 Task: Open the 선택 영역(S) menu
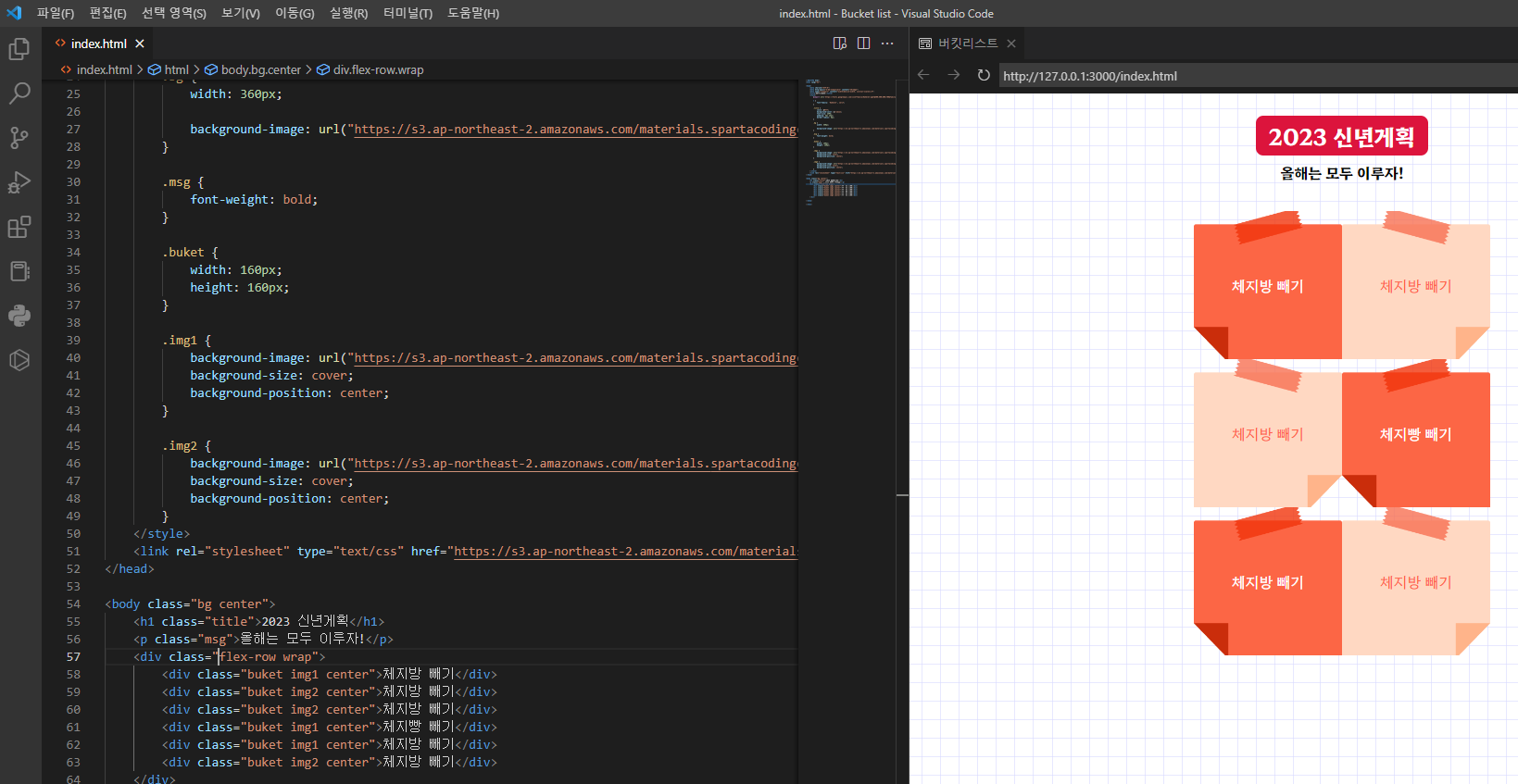point(174,13)
